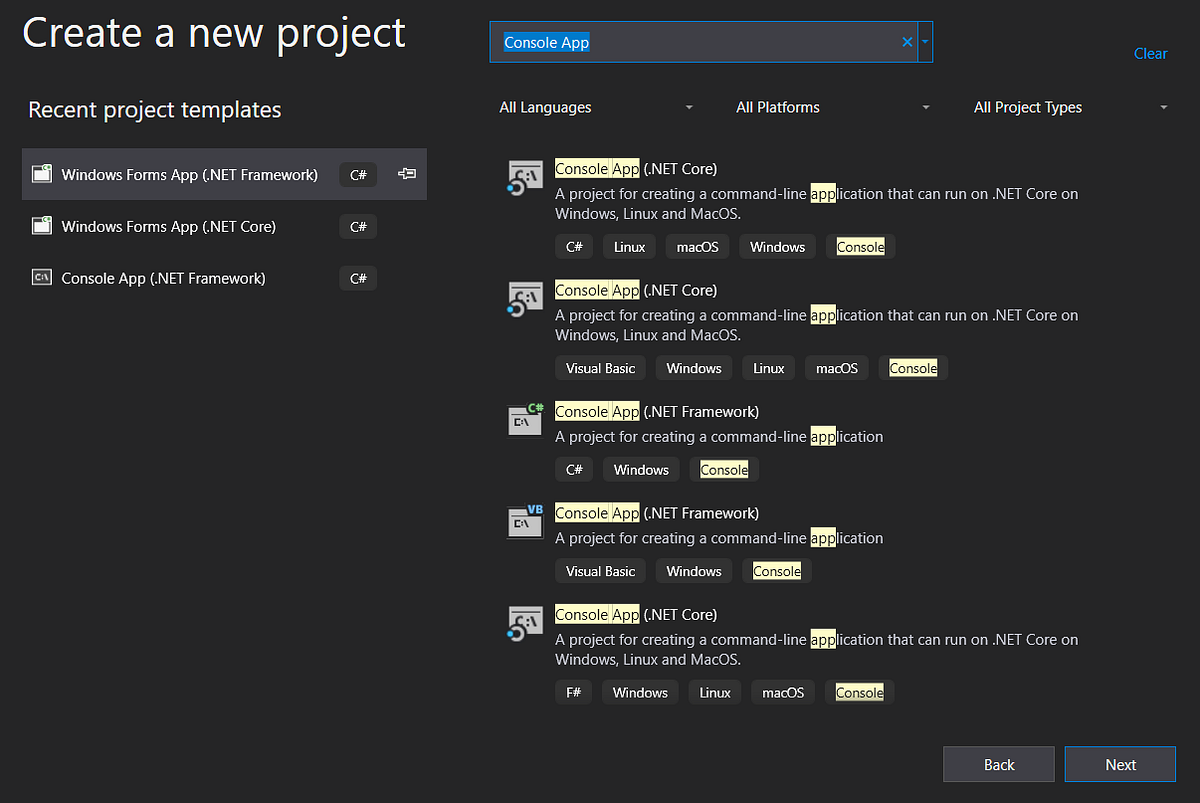This screenshot has width=1200, height=803.
Task: Open the search history dropdown arrow
Action: click(927, 42)
